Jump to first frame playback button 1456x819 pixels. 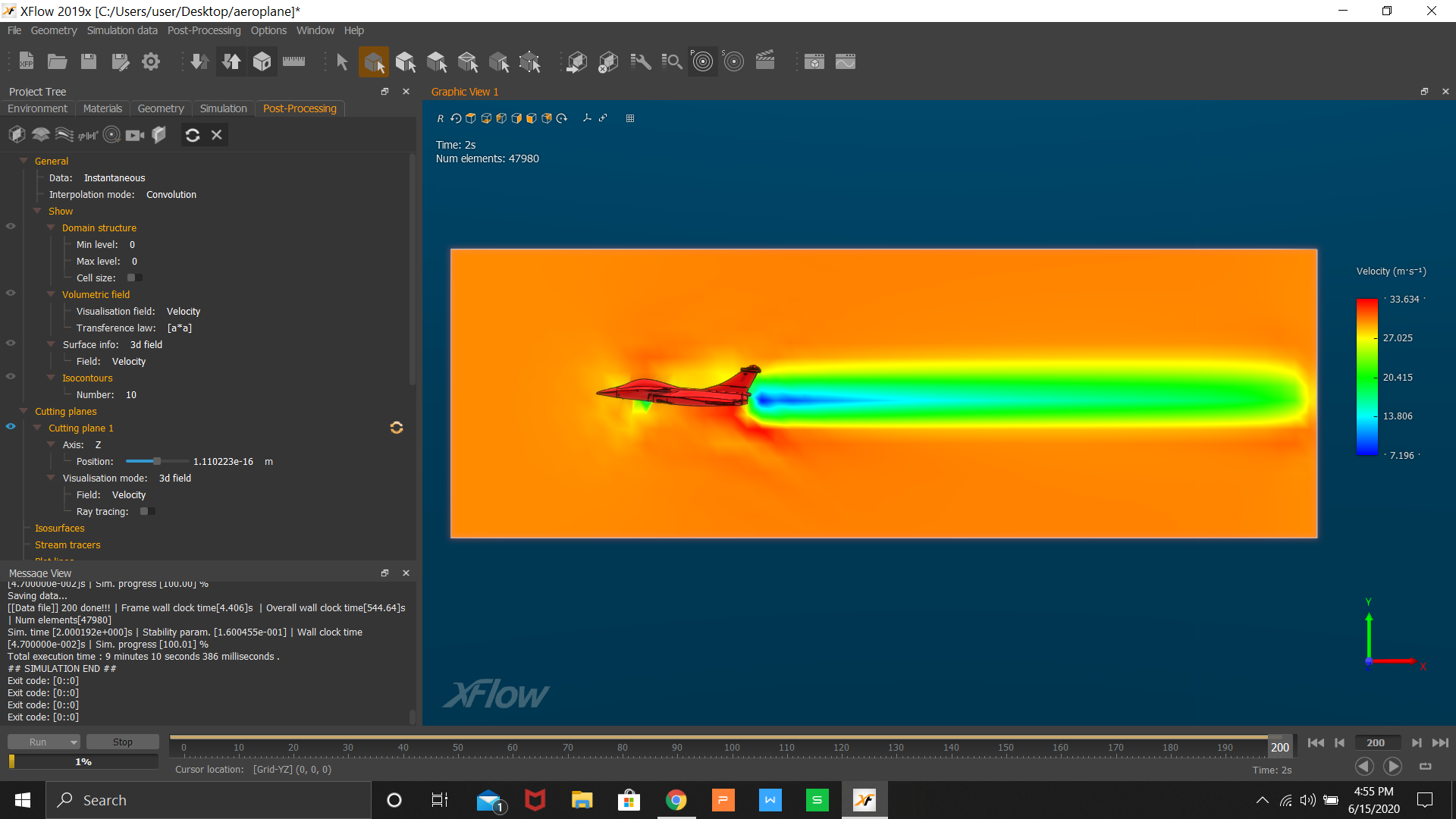[x=1316, y=743]
